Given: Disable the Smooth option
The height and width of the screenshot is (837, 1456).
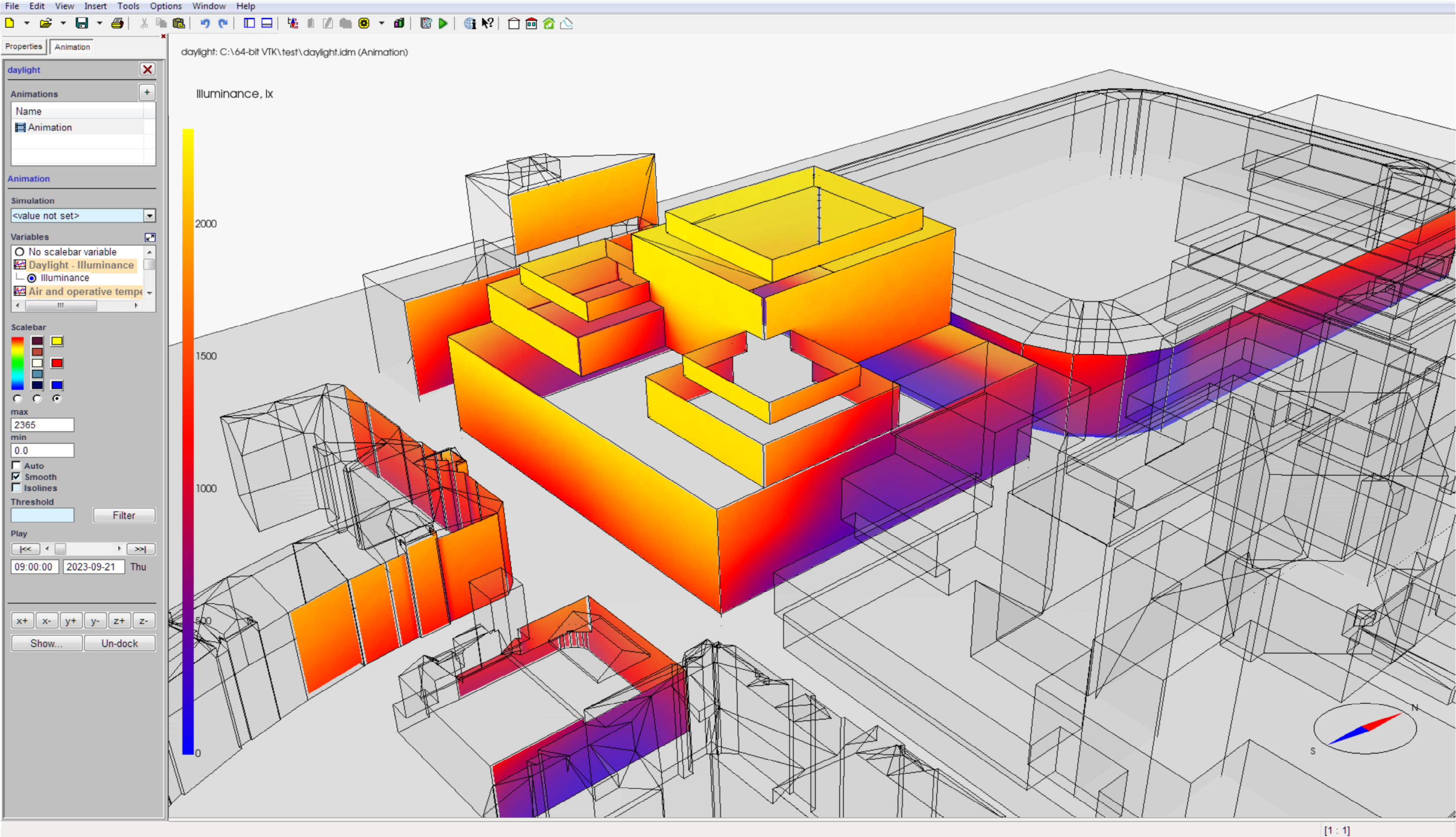Looking at the screenshot, I should (16, 477).
